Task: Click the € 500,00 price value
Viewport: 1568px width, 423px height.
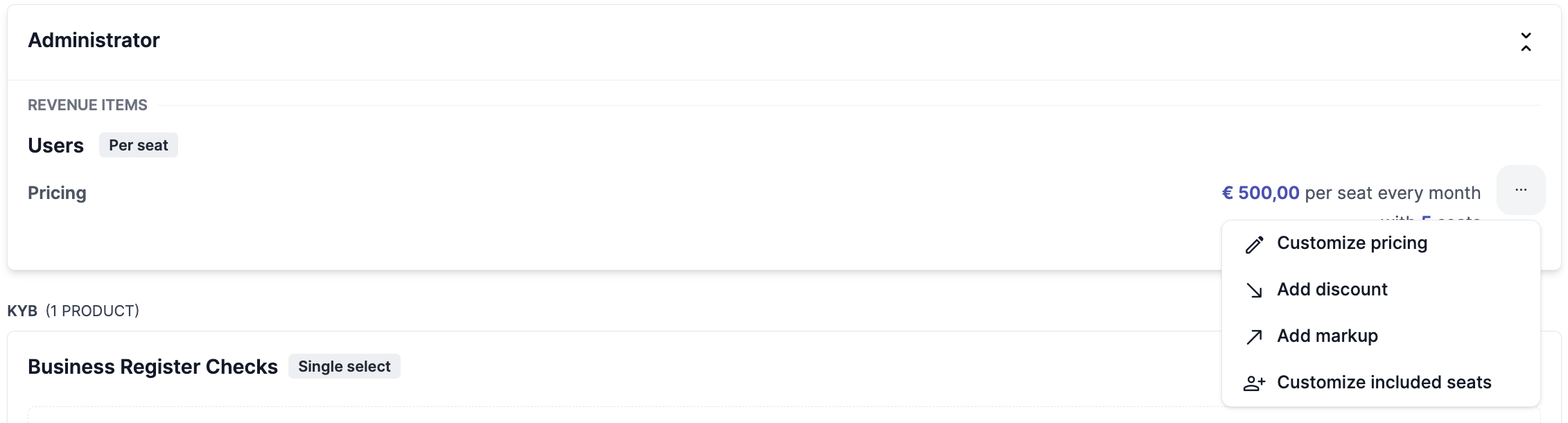Action: (1260, 193)
